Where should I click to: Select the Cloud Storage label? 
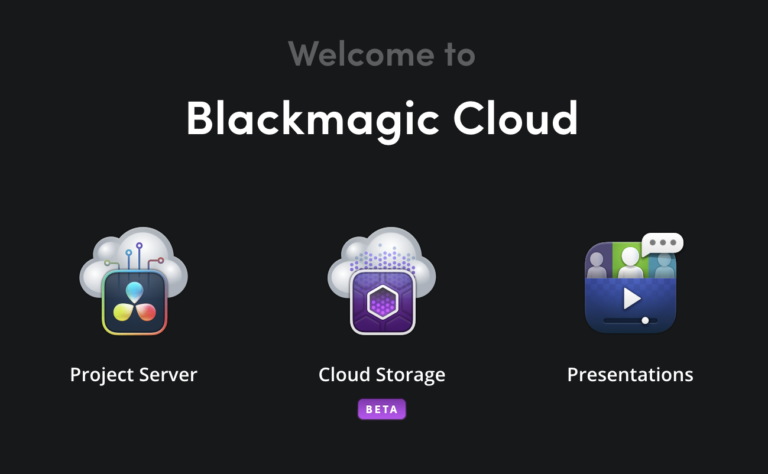[382, 375]
